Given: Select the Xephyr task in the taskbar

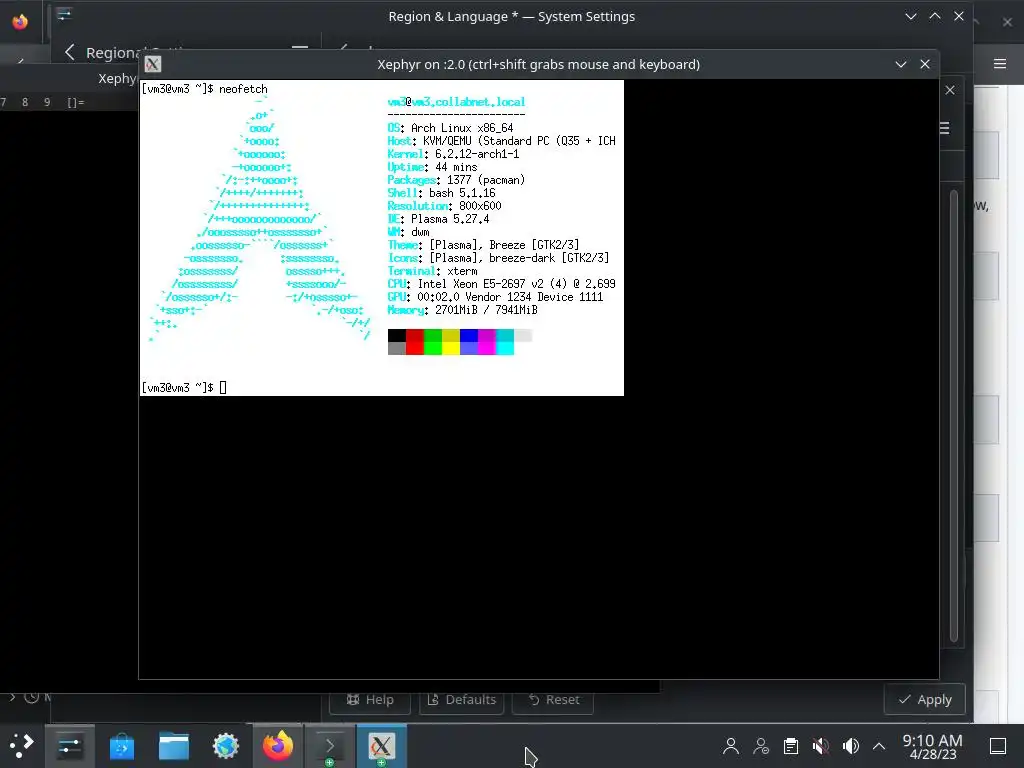Looking at the screenshot, I should click(381, 746).
